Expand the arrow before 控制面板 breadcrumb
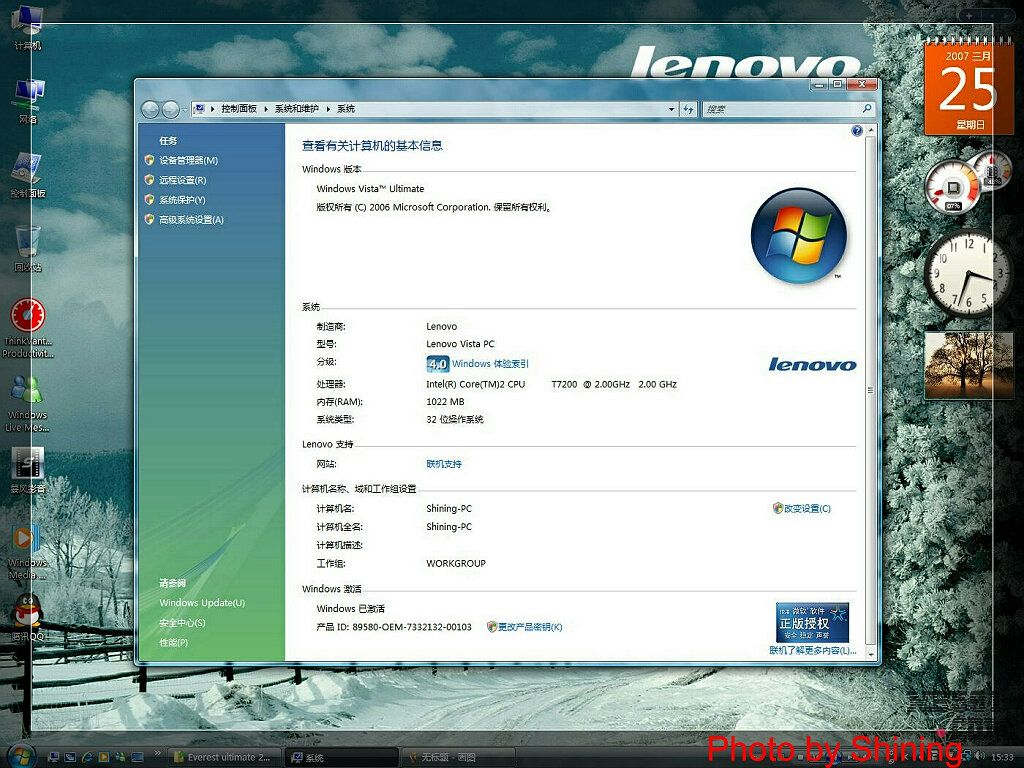 click(x=212, y=109)
